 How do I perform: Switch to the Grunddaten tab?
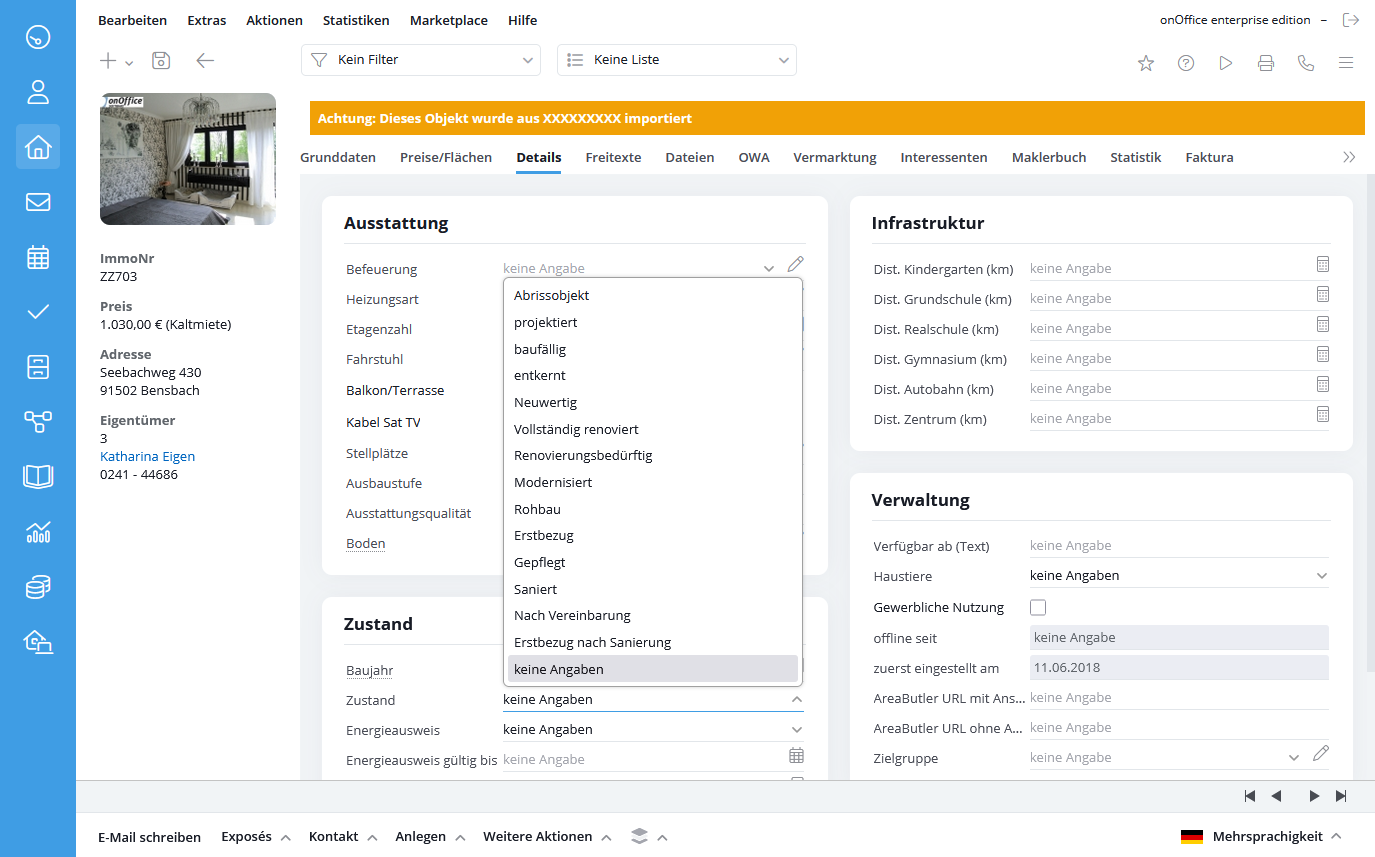pyautogui.click(x=338, y=157)
